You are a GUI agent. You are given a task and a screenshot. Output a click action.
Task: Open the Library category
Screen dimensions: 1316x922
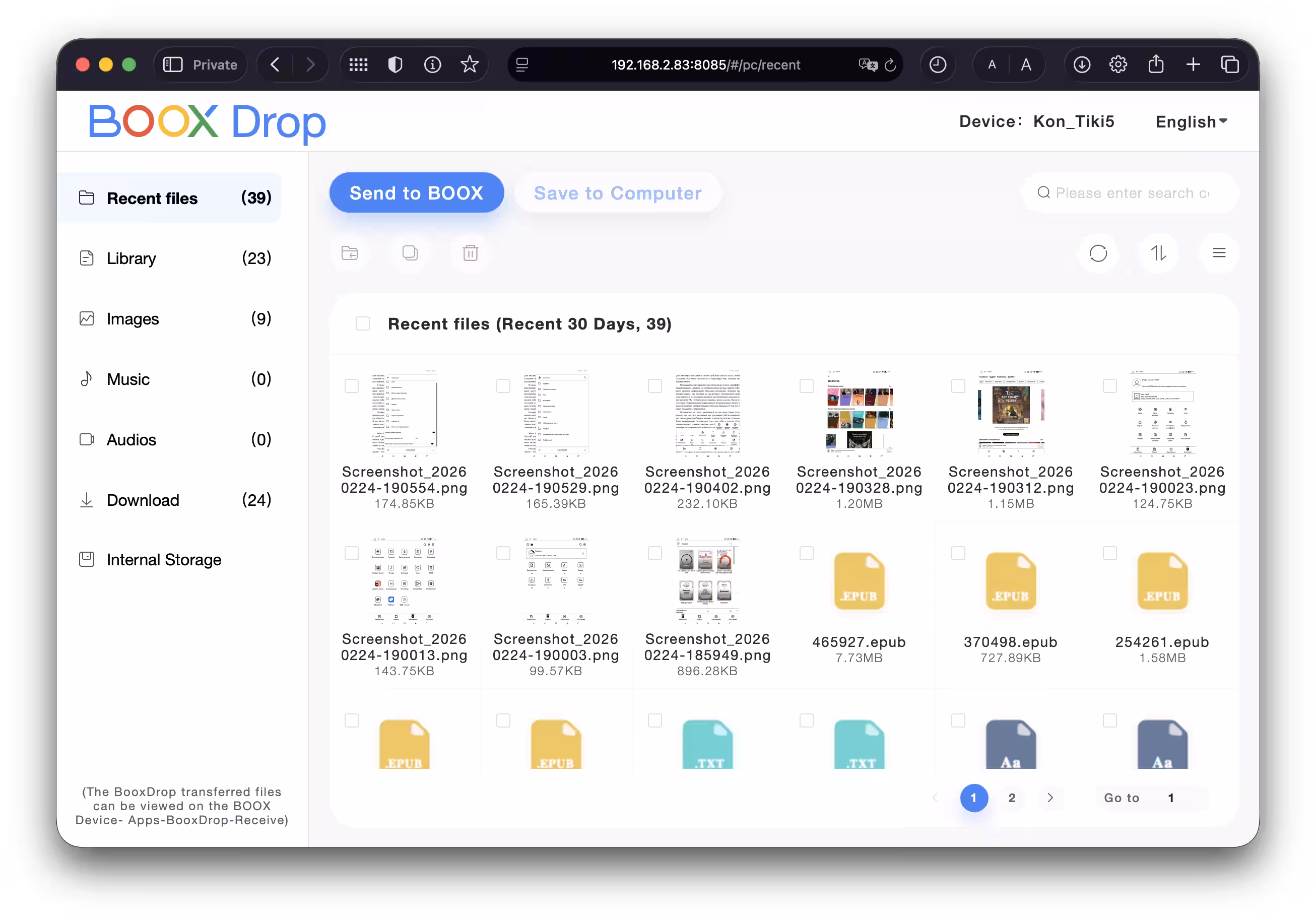131,258
